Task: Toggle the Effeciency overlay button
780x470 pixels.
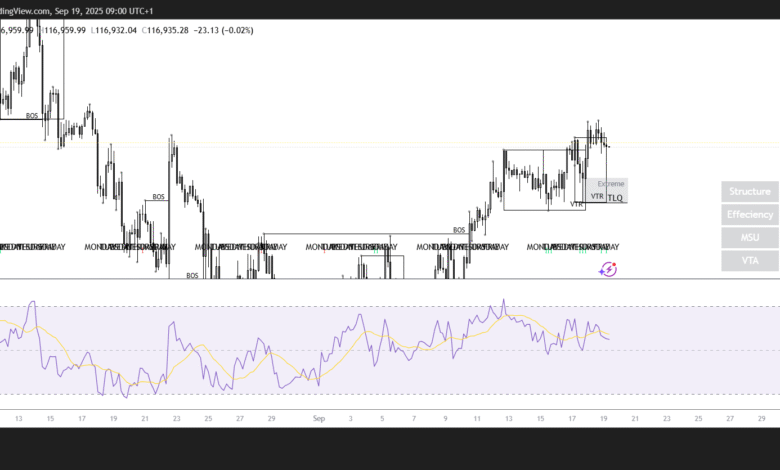Action: pos(749,214)
